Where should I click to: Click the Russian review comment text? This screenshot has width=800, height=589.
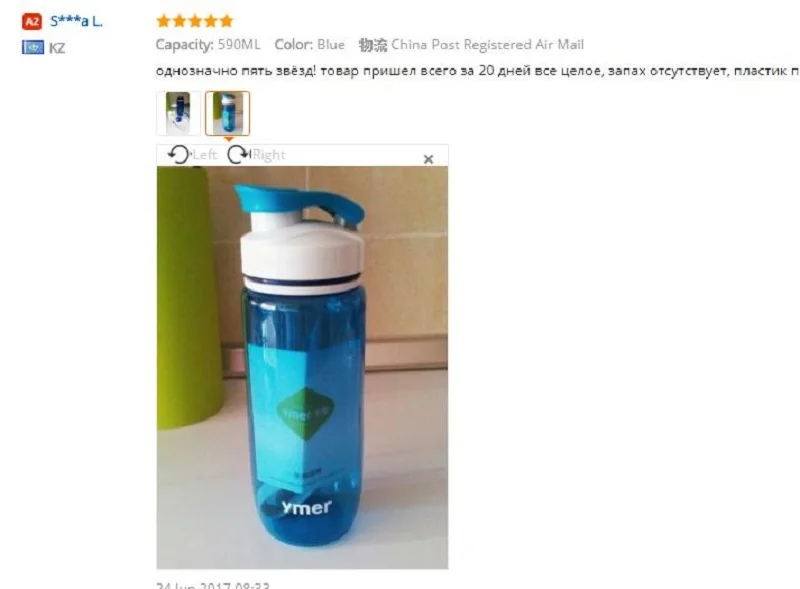coord(478,71)
